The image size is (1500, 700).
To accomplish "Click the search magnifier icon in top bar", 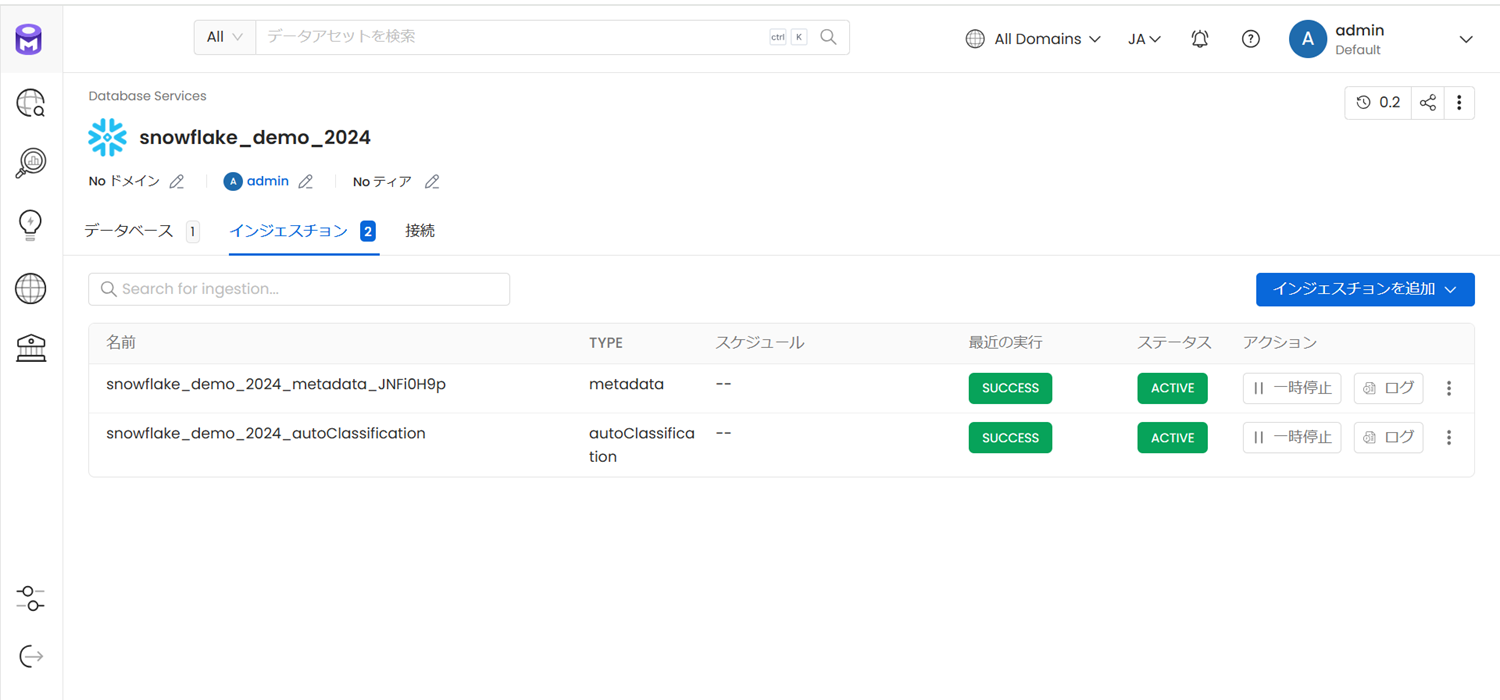I will point(828,37).
